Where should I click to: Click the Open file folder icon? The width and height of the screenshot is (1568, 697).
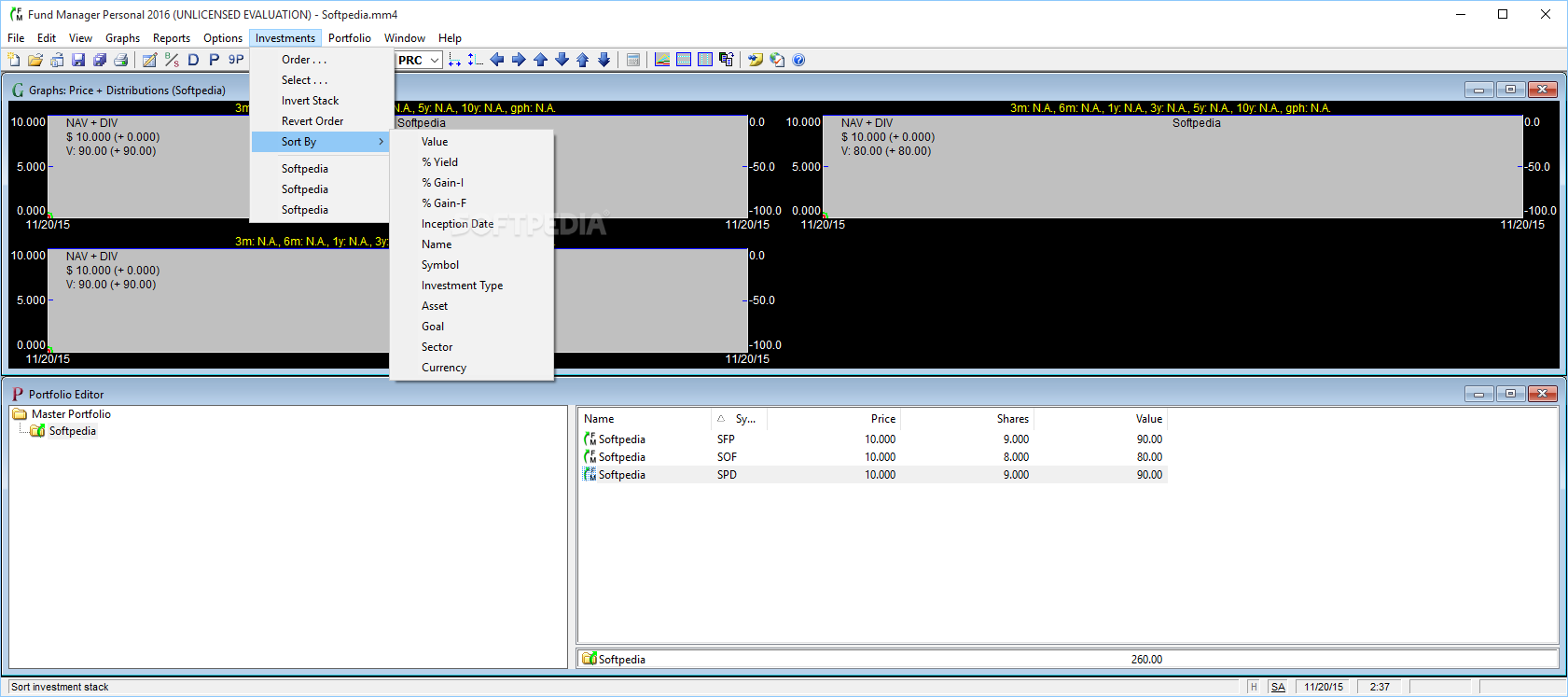click(x=35, y=60)
